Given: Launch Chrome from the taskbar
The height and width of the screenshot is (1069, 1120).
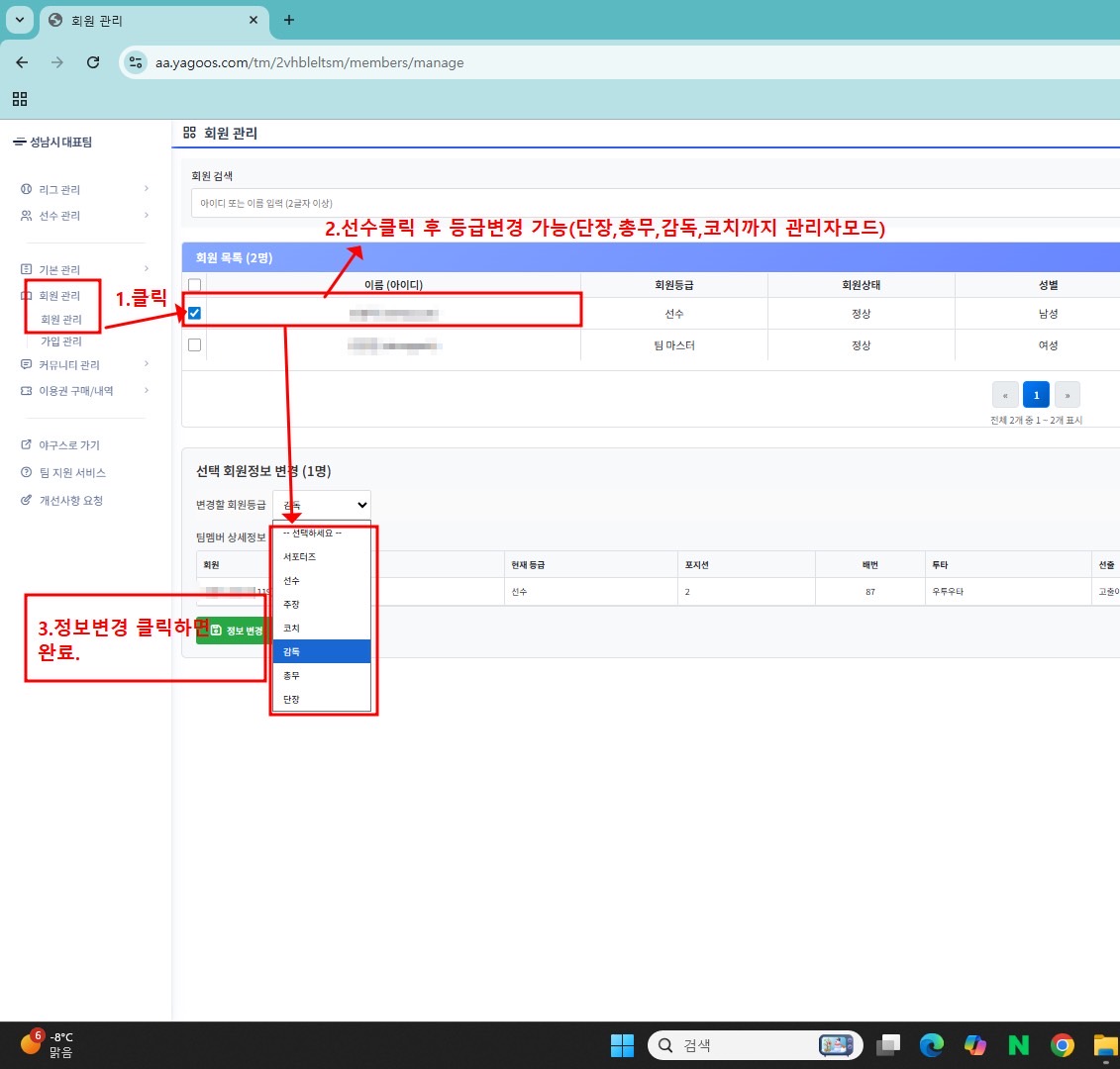Looking at the screenshot, I should 1063,1045.
